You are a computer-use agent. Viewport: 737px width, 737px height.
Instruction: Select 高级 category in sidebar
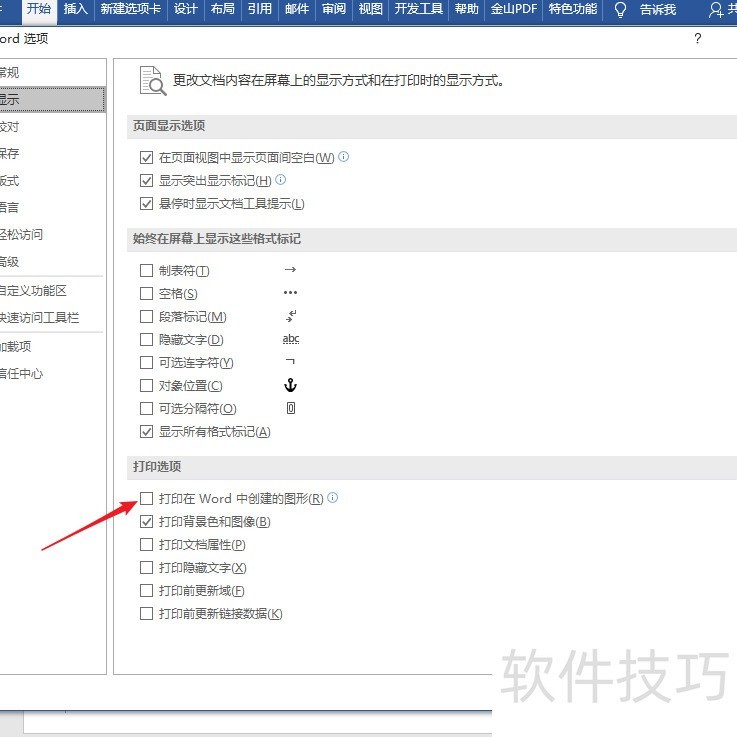click(x=52, y=261)
